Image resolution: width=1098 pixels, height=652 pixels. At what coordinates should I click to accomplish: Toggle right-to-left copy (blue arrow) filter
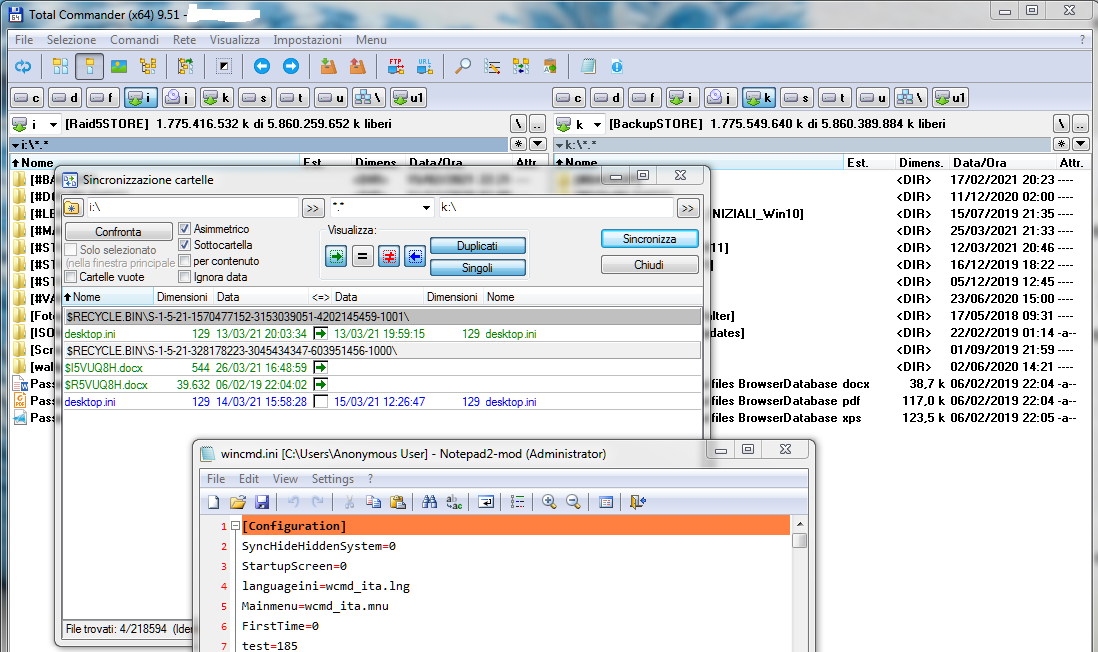(415, 256)
